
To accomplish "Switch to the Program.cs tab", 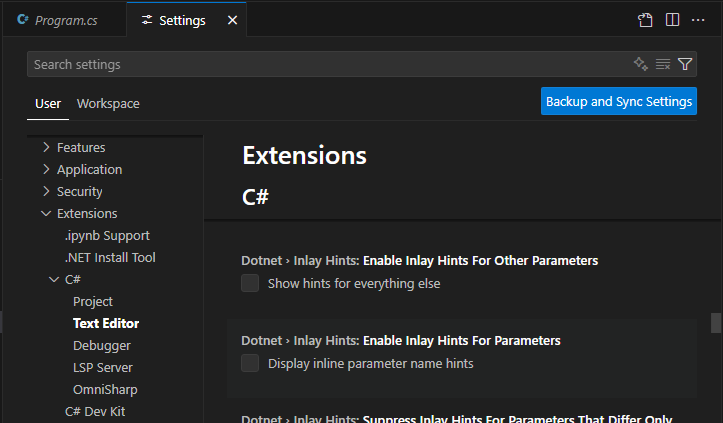I will 65,20.
